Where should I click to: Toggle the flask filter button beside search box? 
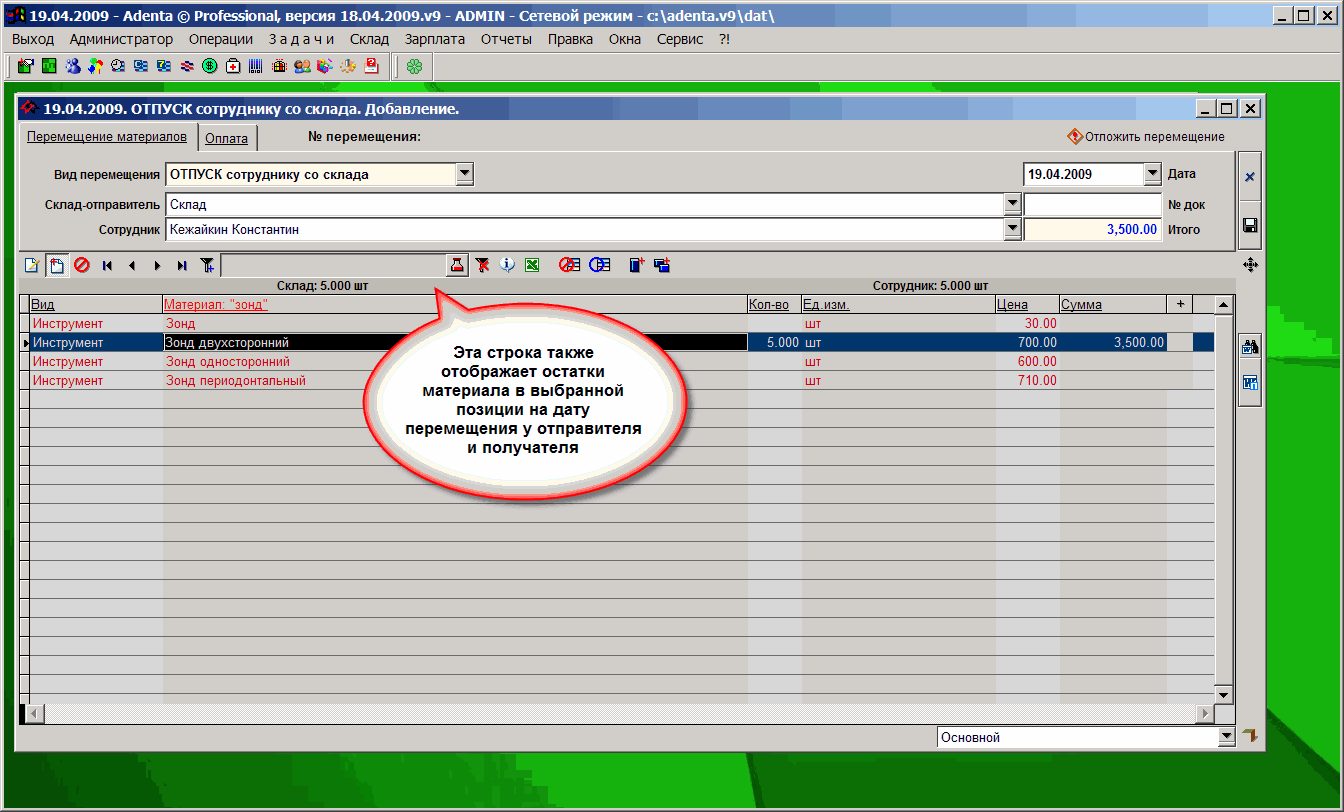click(457, 265)
